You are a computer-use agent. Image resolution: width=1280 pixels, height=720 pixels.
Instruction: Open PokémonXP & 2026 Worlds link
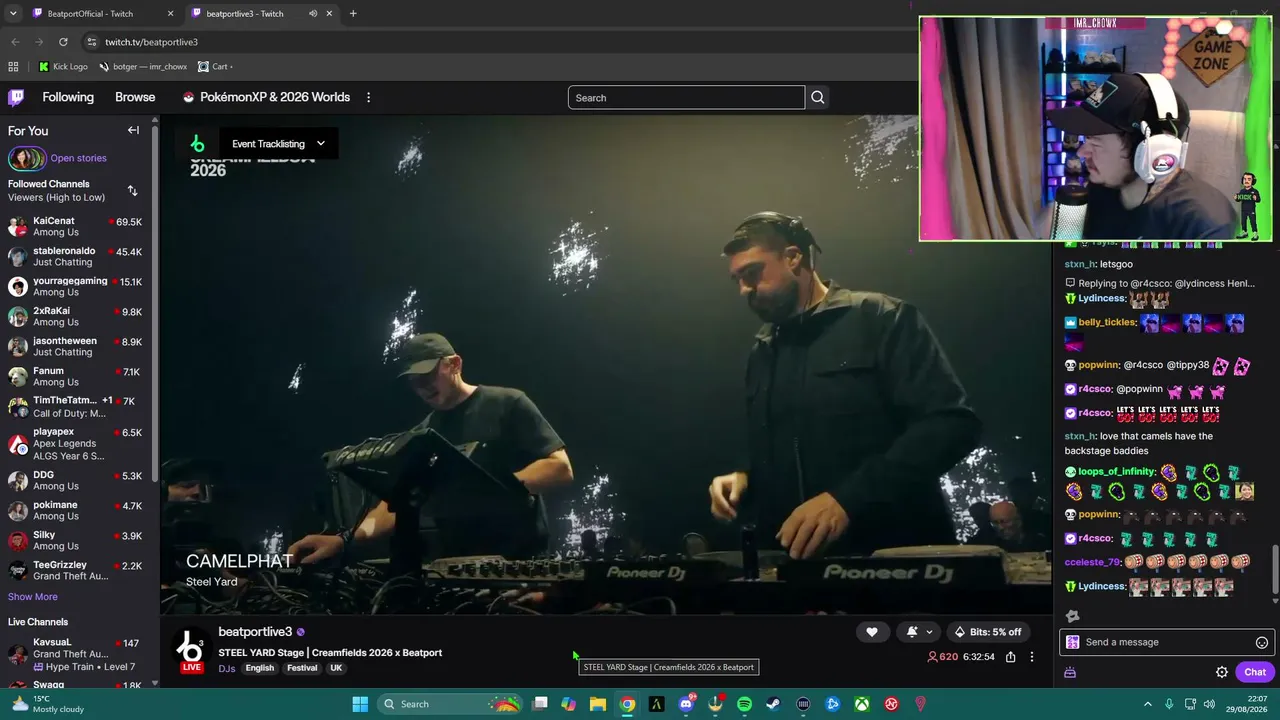tap(266, 97)
